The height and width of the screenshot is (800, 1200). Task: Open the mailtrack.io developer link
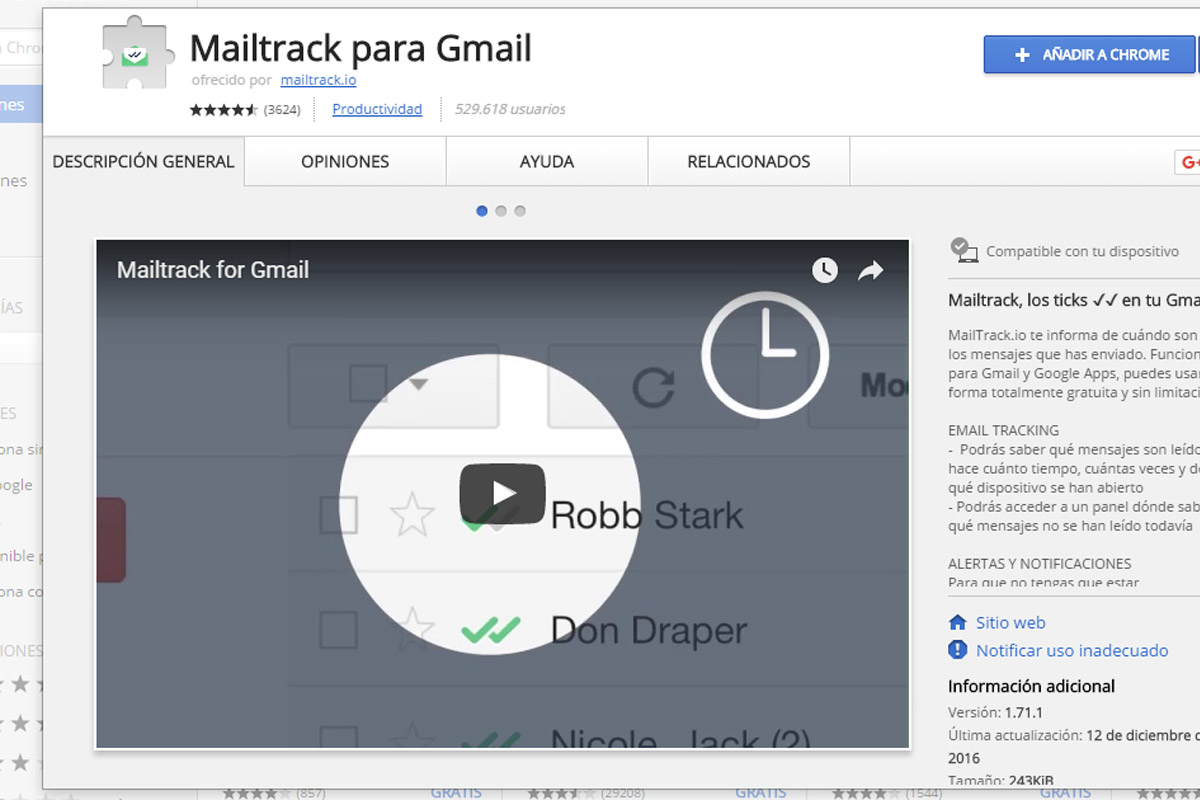(318, 80)
